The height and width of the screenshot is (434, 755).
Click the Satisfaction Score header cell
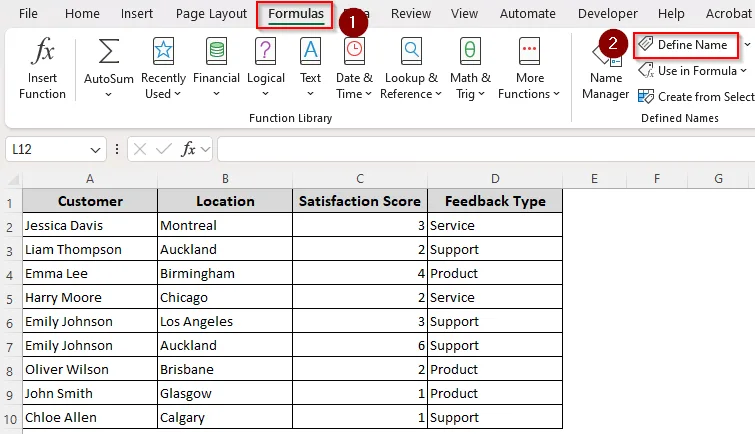[360, 201]
